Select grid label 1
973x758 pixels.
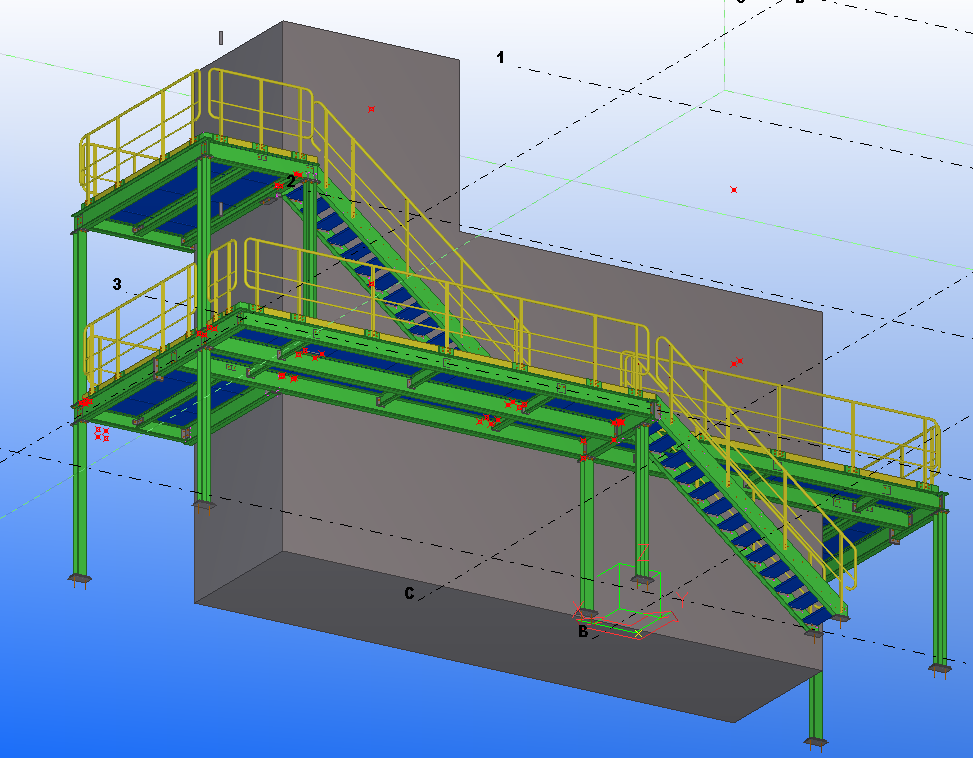point(500,58)
